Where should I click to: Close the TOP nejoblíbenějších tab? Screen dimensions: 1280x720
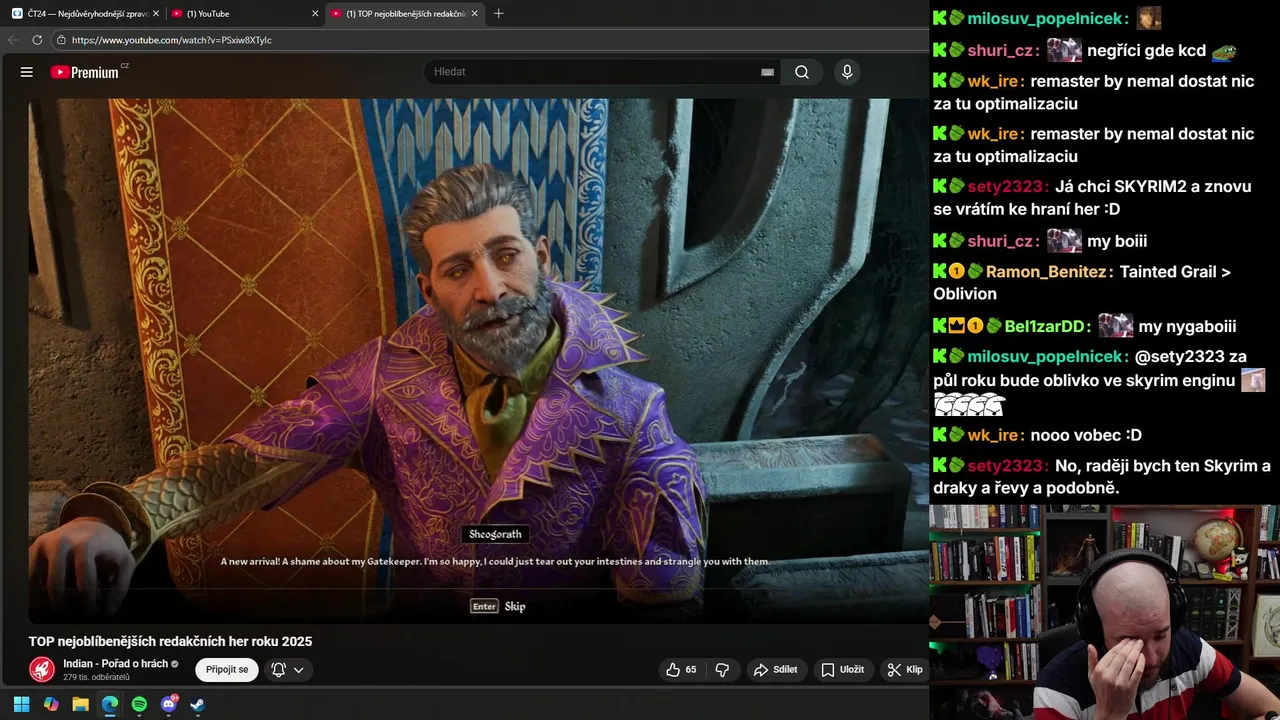[475, 13]
